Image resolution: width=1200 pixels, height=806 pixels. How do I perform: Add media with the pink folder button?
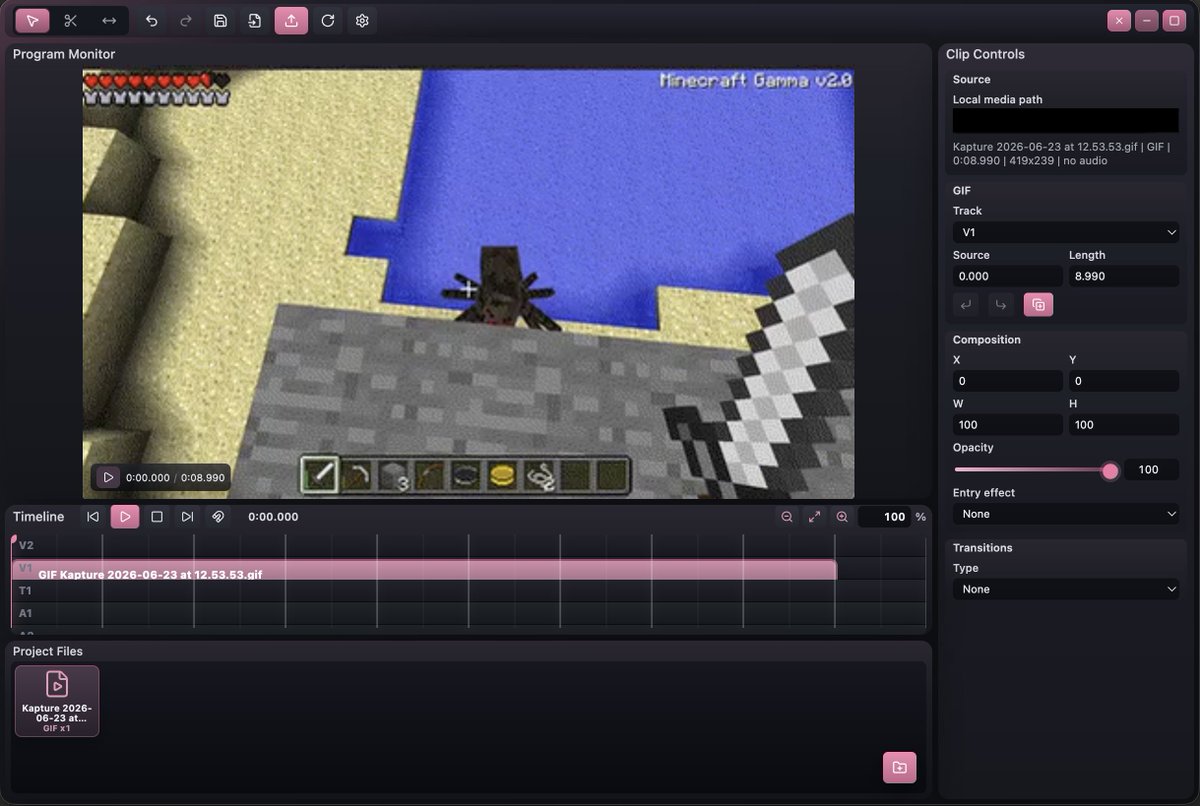[x=899, y=767]
